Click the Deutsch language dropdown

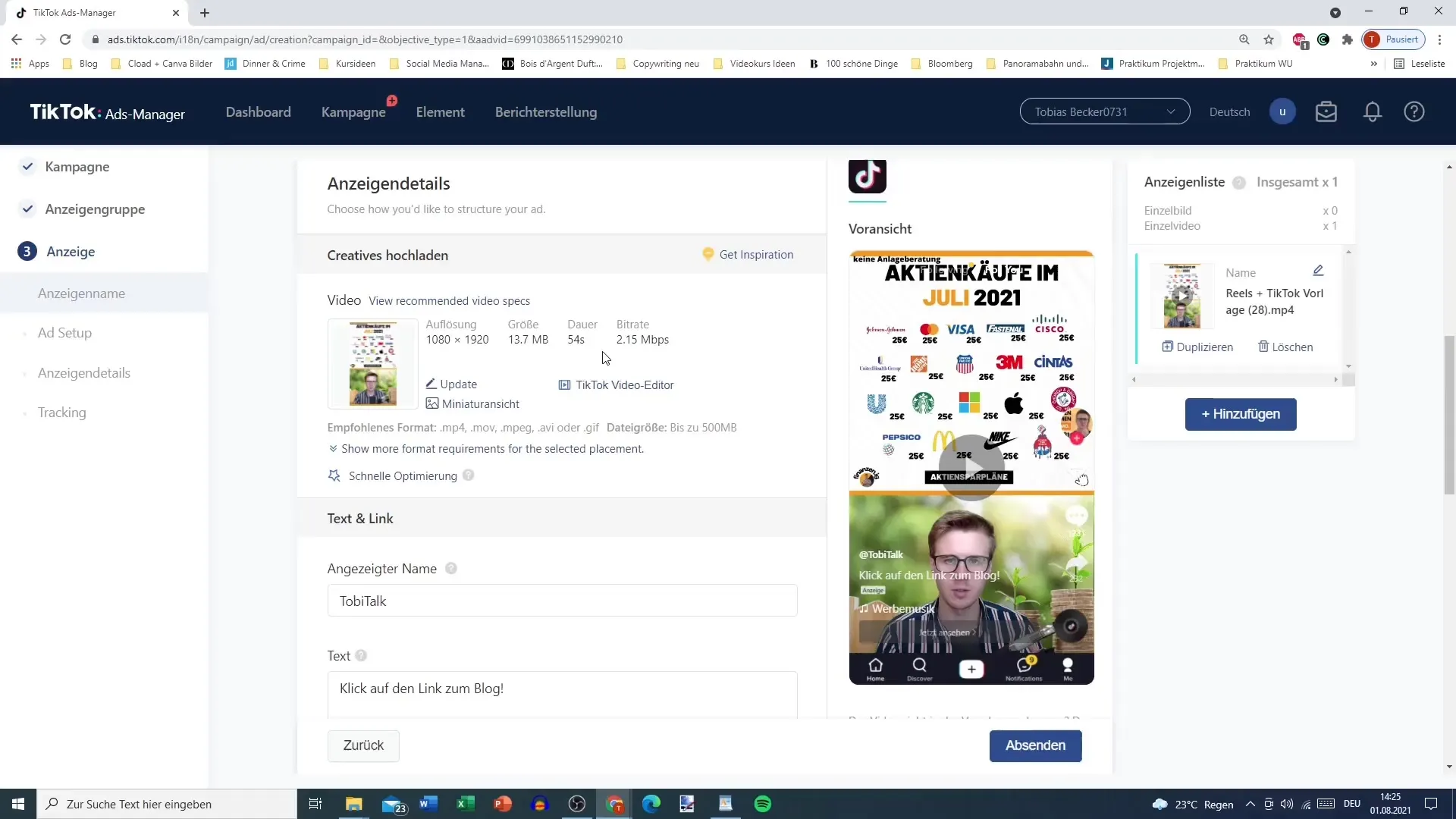coord(1229,111)
